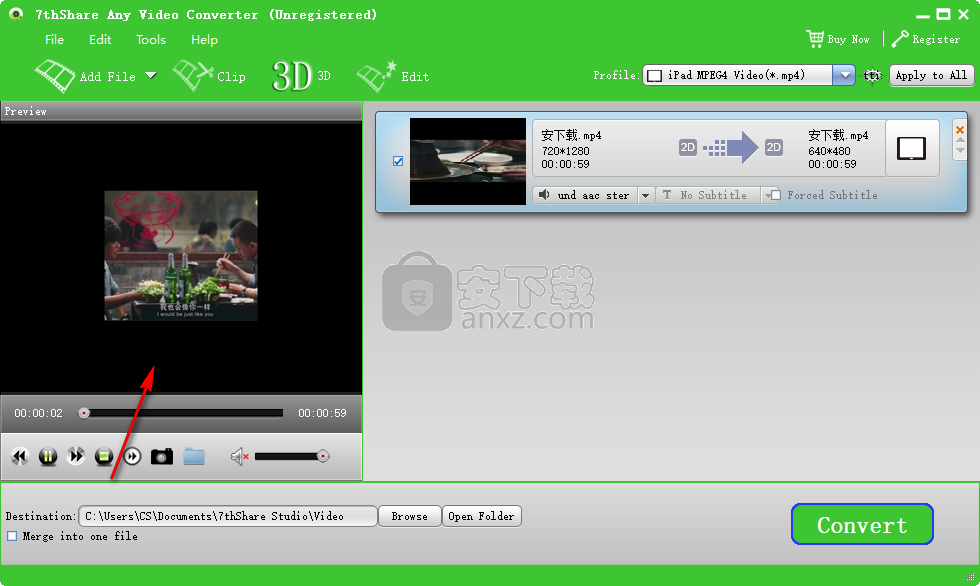This screenshot has width=980, height=586.
Task: Click the preview seek progress bar
Action: click(181, 413)
